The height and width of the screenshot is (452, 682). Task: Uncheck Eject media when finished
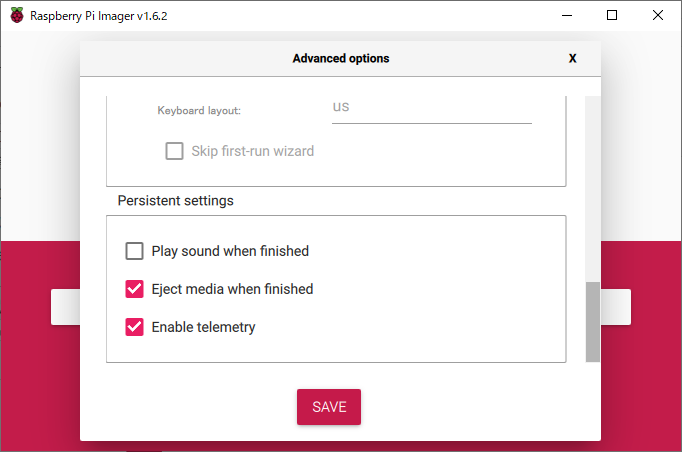click(135, 289)
